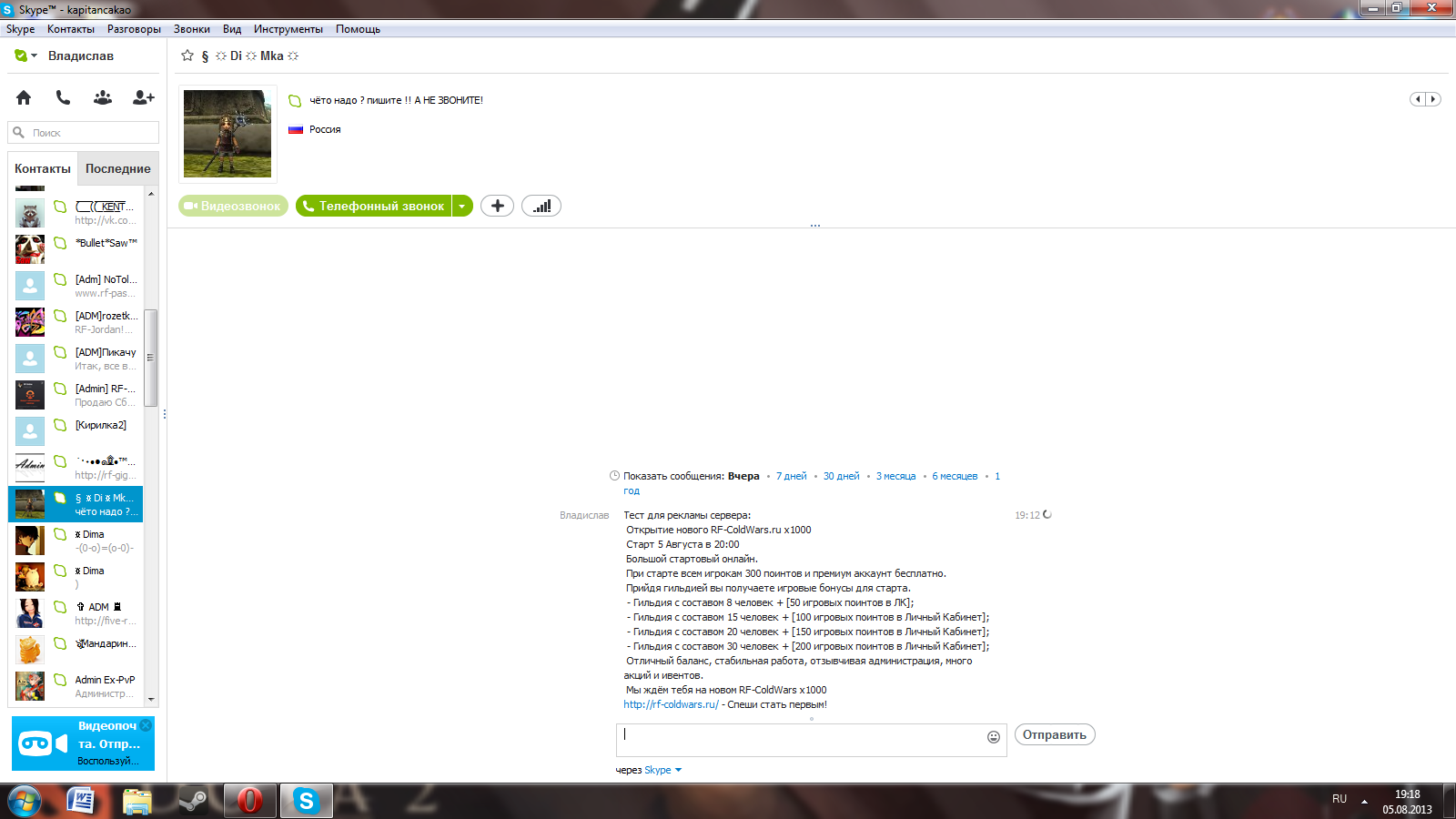
Task: Click in the message input field
Action: [x=801, y=740]
